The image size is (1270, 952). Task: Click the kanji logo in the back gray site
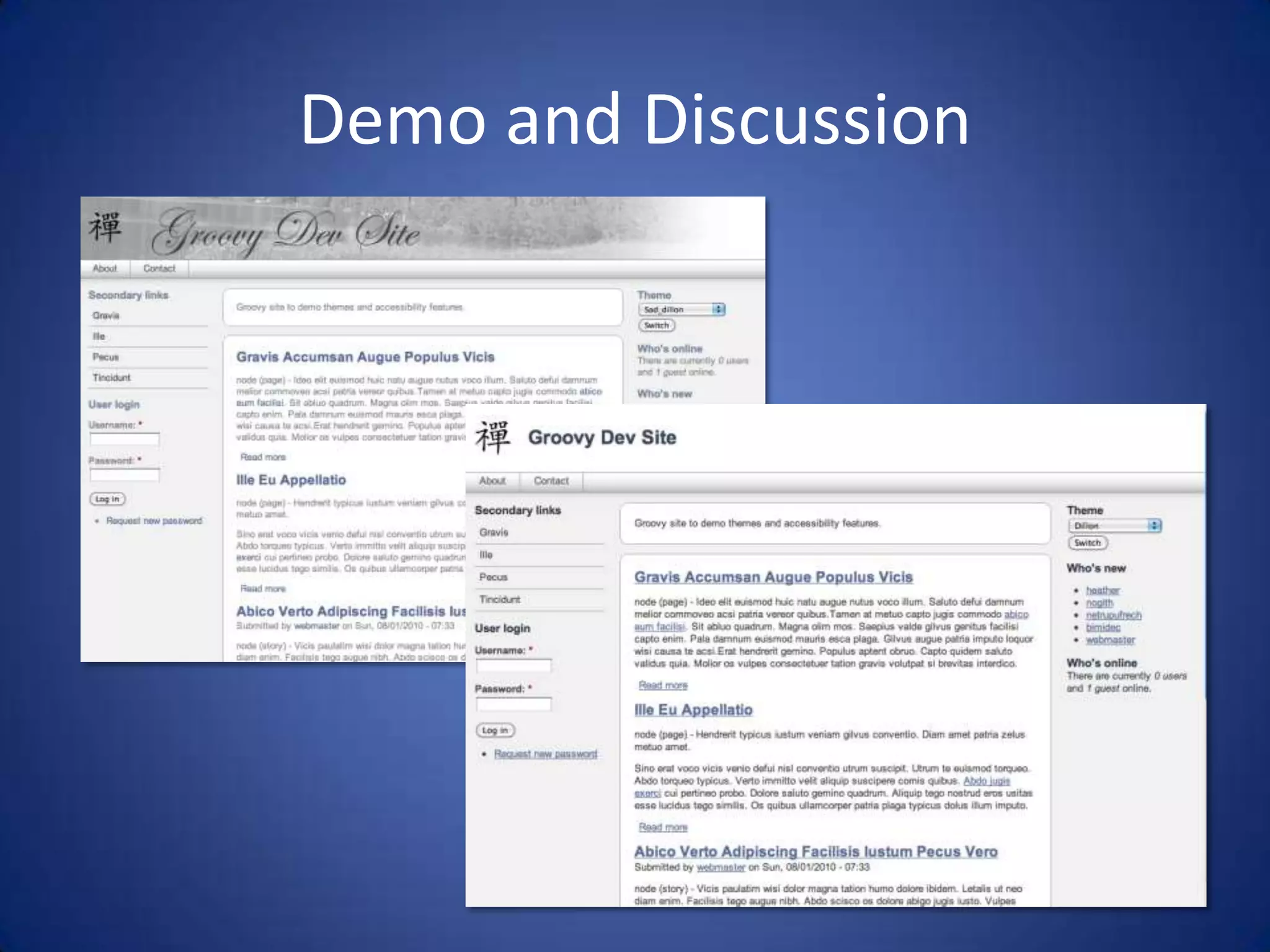(105, 227)
